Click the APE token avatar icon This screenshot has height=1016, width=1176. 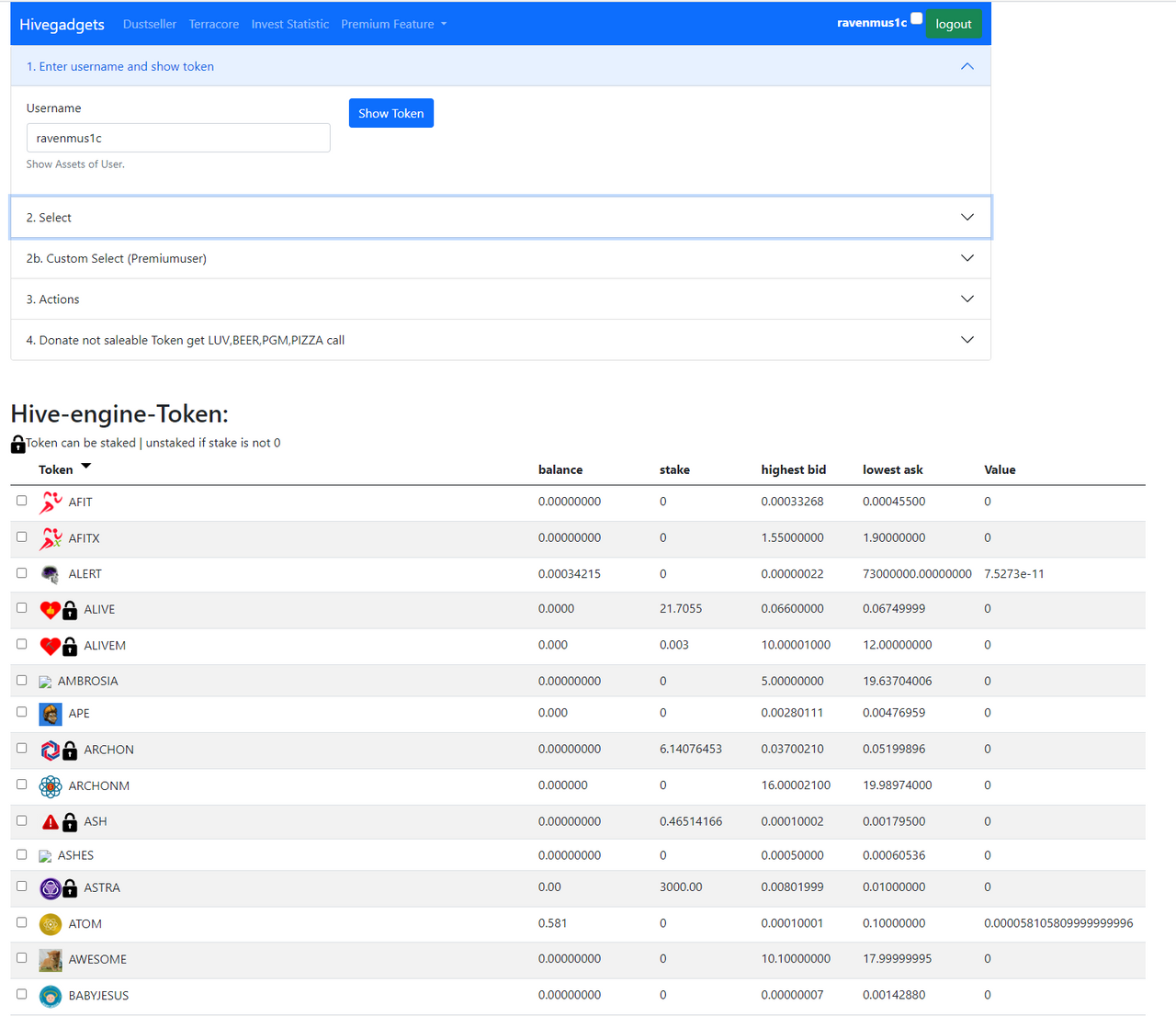pos(51,714)
